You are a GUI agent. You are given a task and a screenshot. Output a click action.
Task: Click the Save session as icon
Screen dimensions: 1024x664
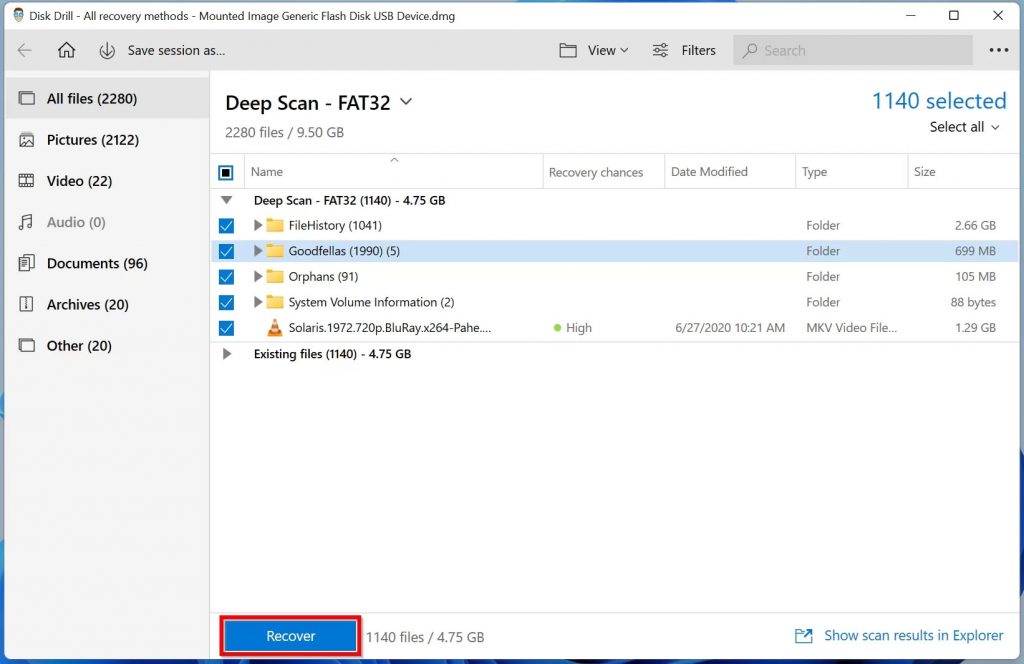click(108, 49)
